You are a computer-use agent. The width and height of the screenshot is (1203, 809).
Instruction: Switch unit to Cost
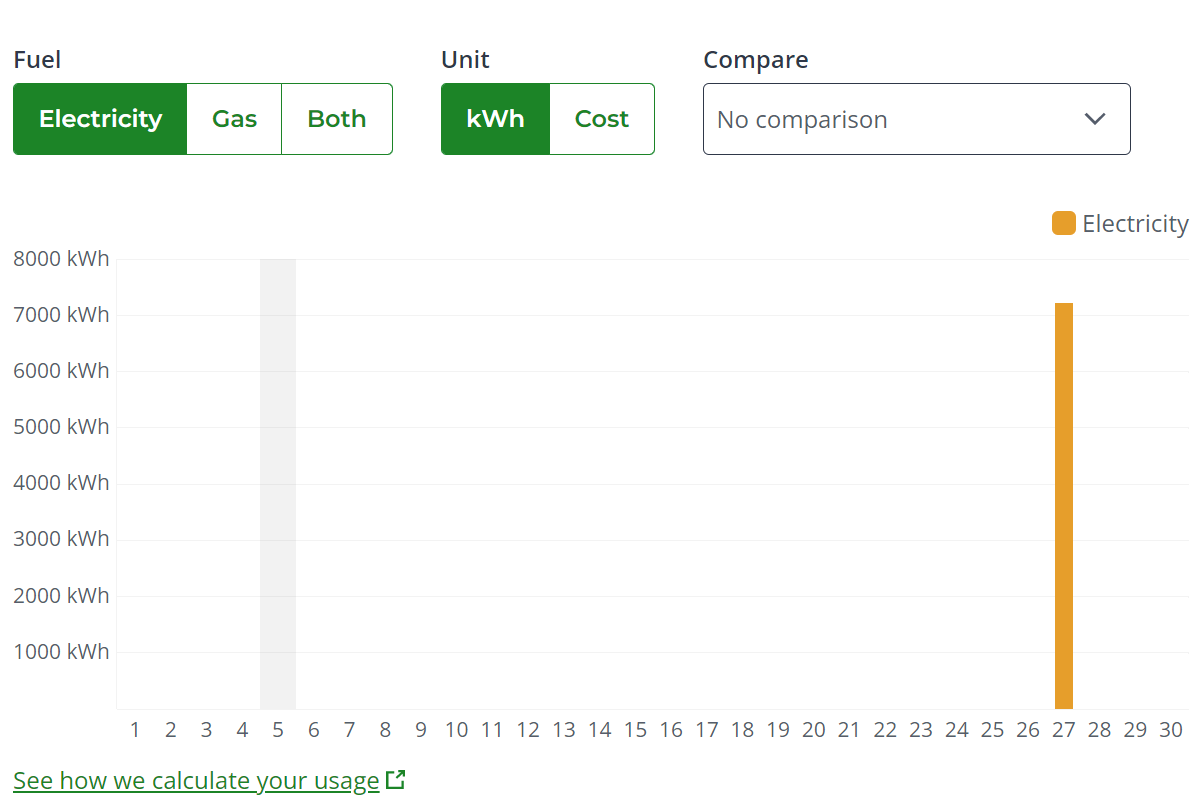(602, 119)
